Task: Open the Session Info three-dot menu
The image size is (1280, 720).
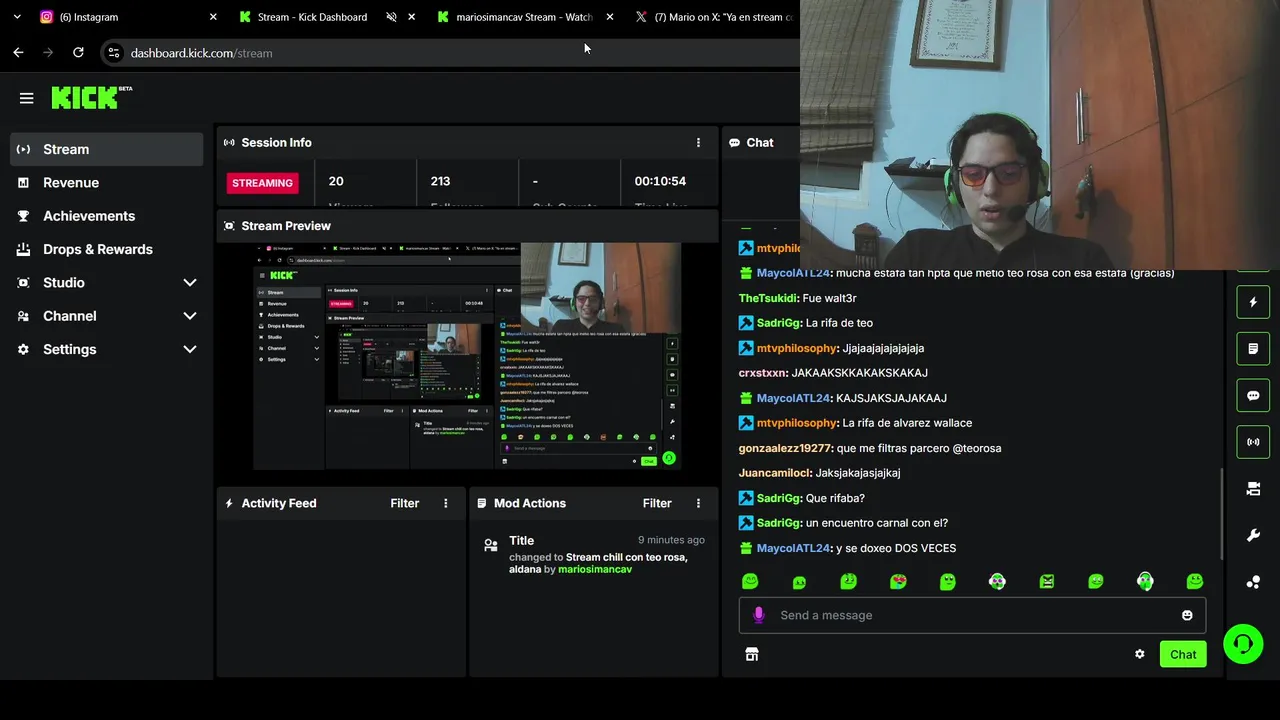Action: 698,143
